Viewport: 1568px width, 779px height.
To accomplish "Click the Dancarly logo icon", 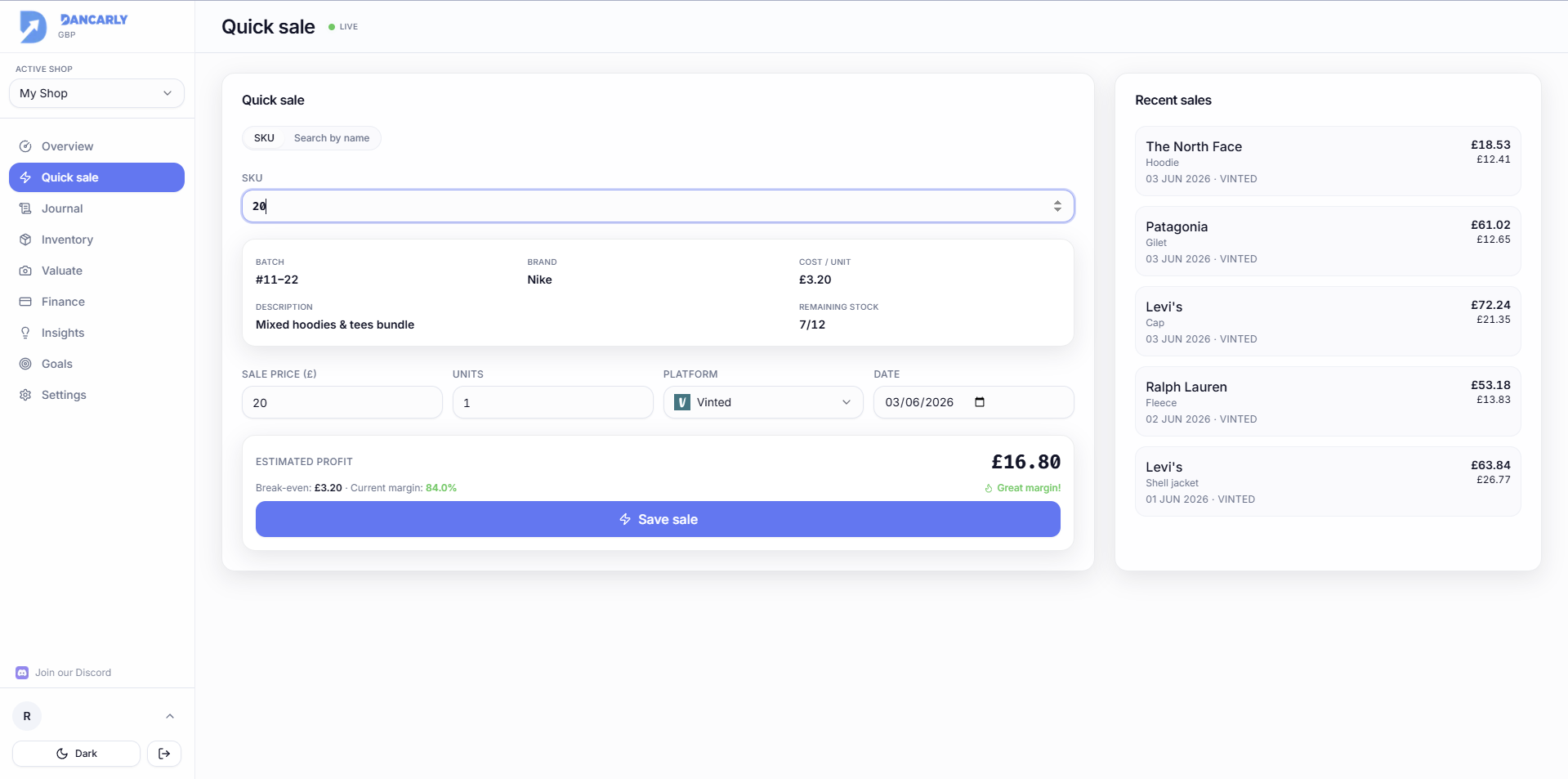I will (x=34, y=26).
